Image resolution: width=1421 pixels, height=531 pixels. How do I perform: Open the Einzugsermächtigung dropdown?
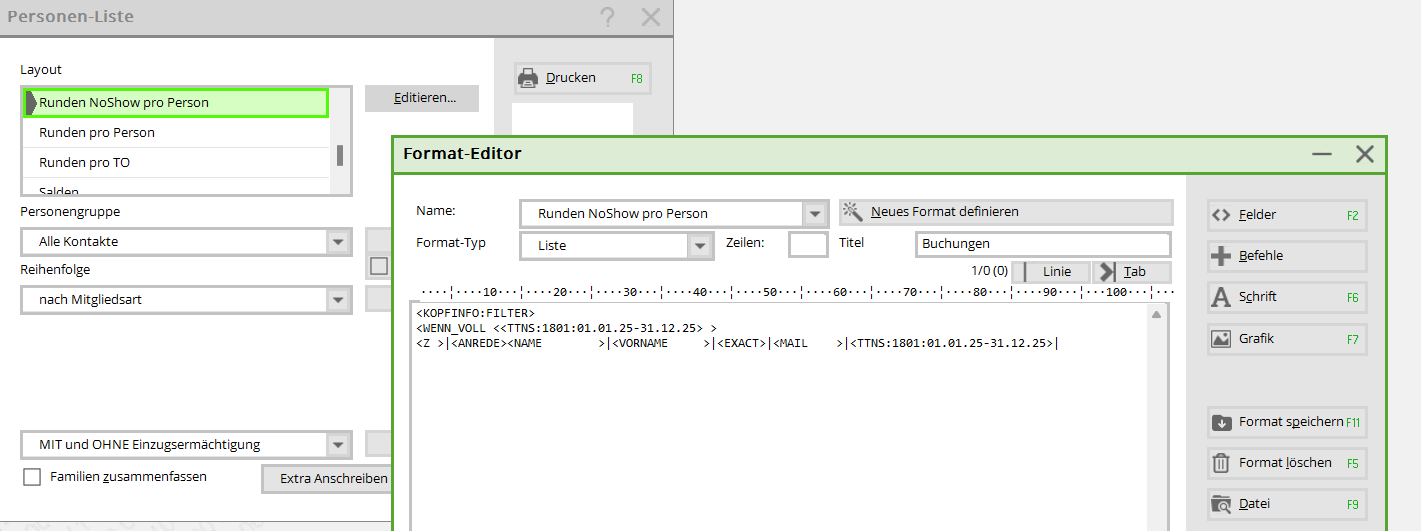pos(339,445)
